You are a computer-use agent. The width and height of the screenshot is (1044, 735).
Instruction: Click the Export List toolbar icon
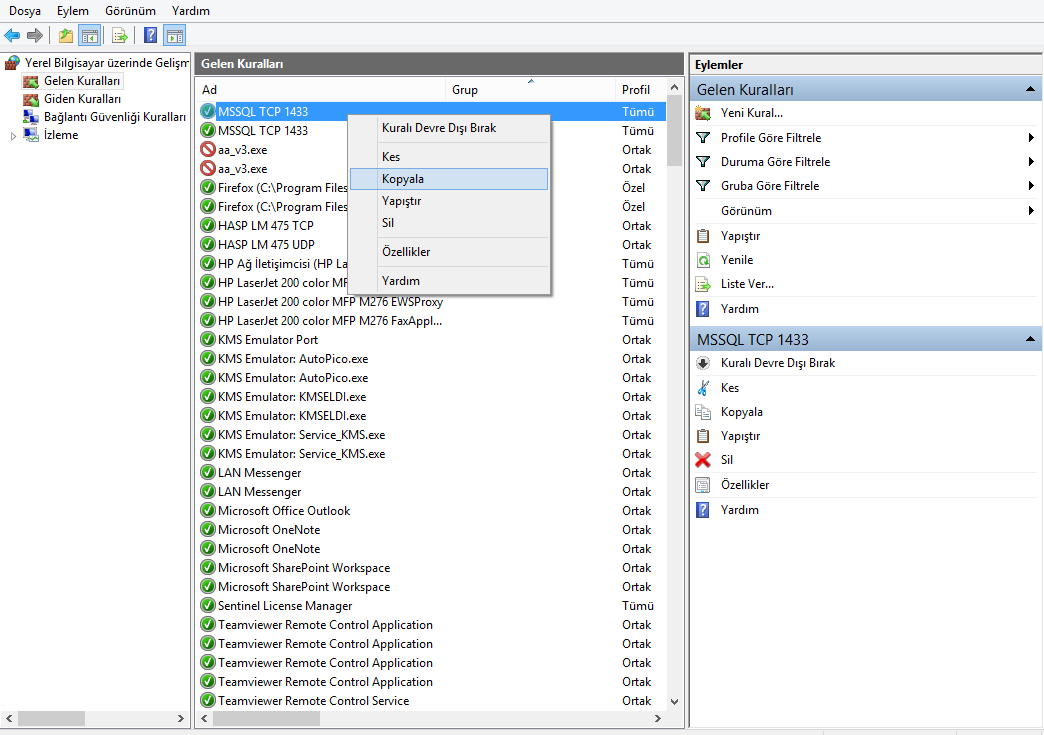pos(120,36)
